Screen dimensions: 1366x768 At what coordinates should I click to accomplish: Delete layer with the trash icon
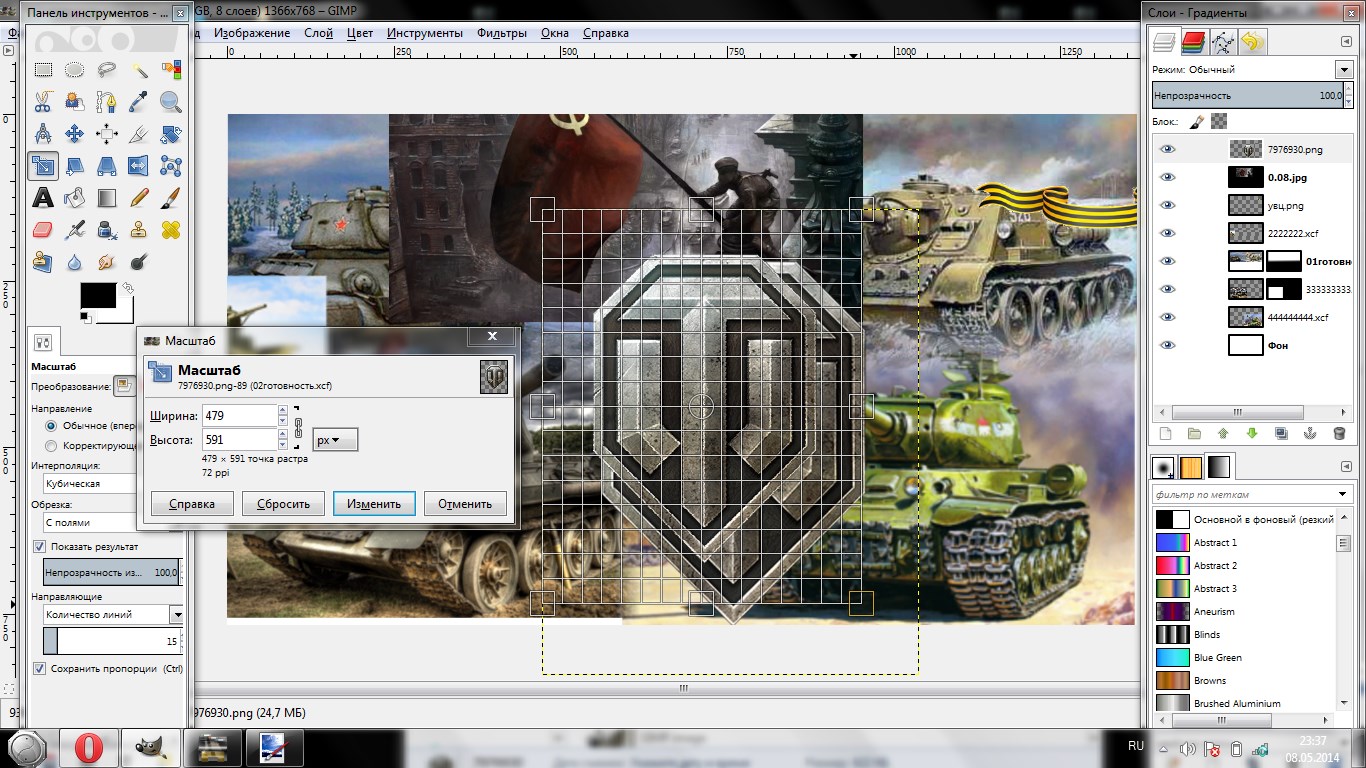[1340, 434]
